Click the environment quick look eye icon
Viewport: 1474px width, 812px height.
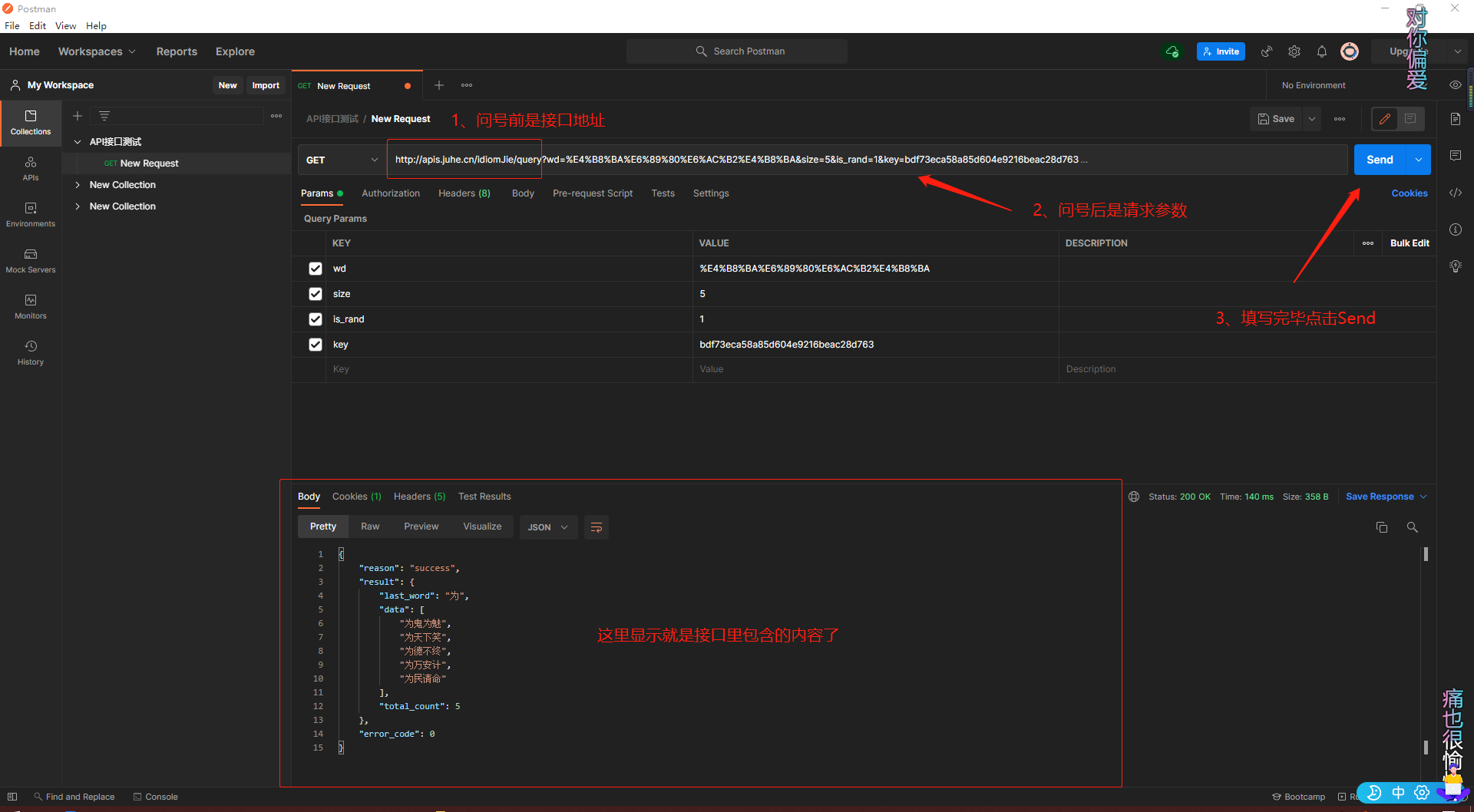coord(1455,85)
